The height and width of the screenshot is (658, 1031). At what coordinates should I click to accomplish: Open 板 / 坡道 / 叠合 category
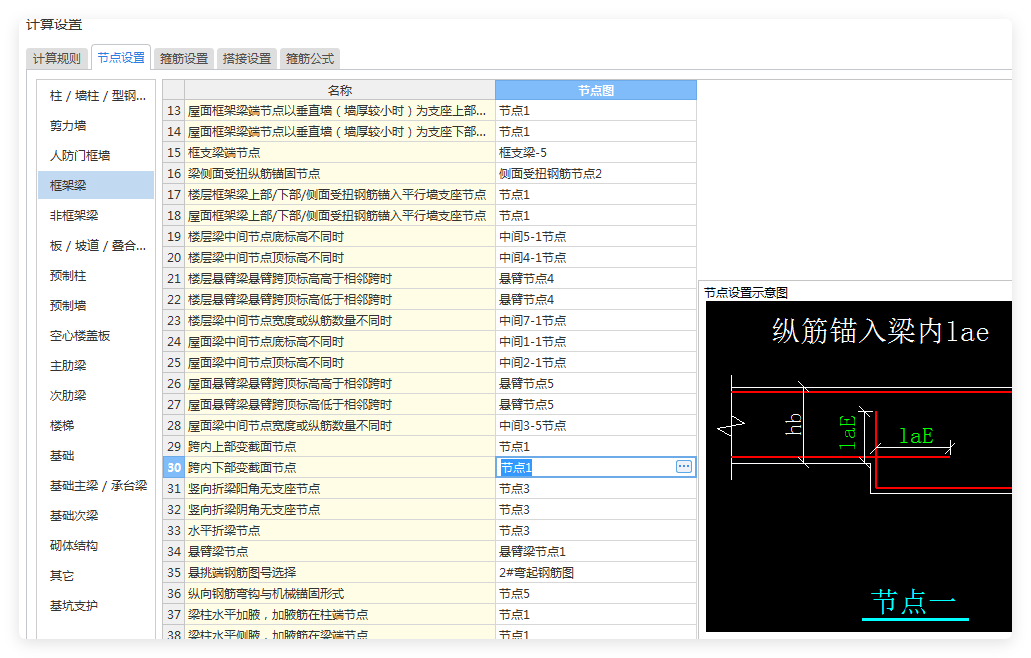[x=96, y=246]
